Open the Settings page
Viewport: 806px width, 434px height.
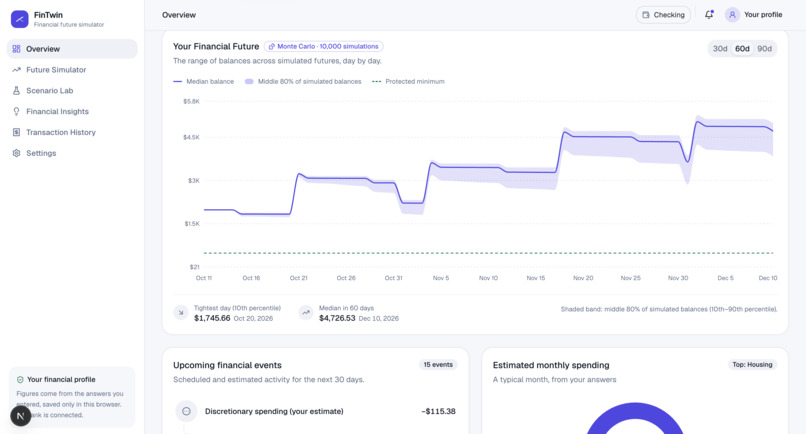point(72,153)
